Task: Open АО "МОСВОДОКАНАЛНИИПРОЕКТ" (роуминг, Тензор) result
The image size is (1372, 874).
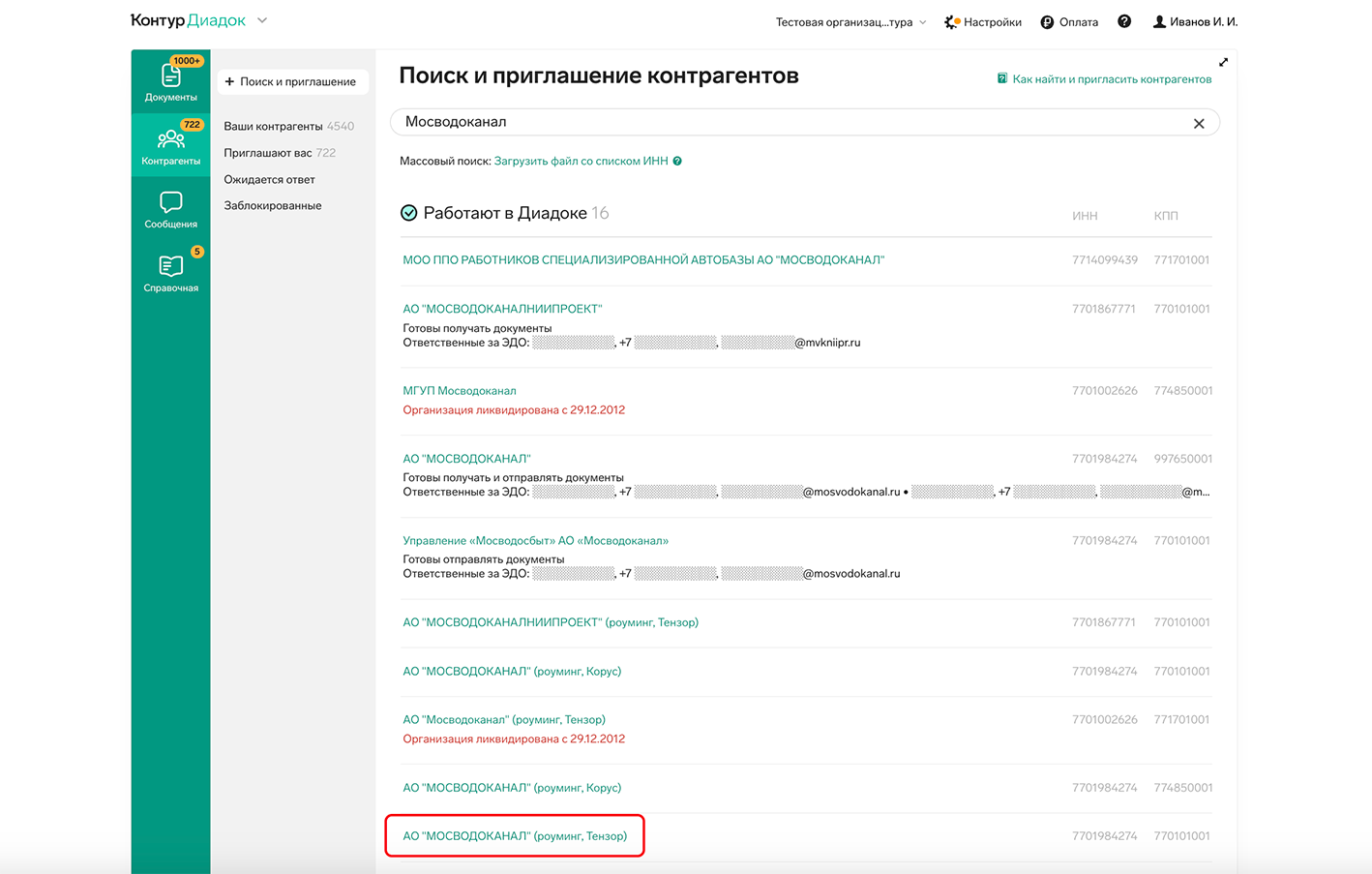Action: coord(550,622)
